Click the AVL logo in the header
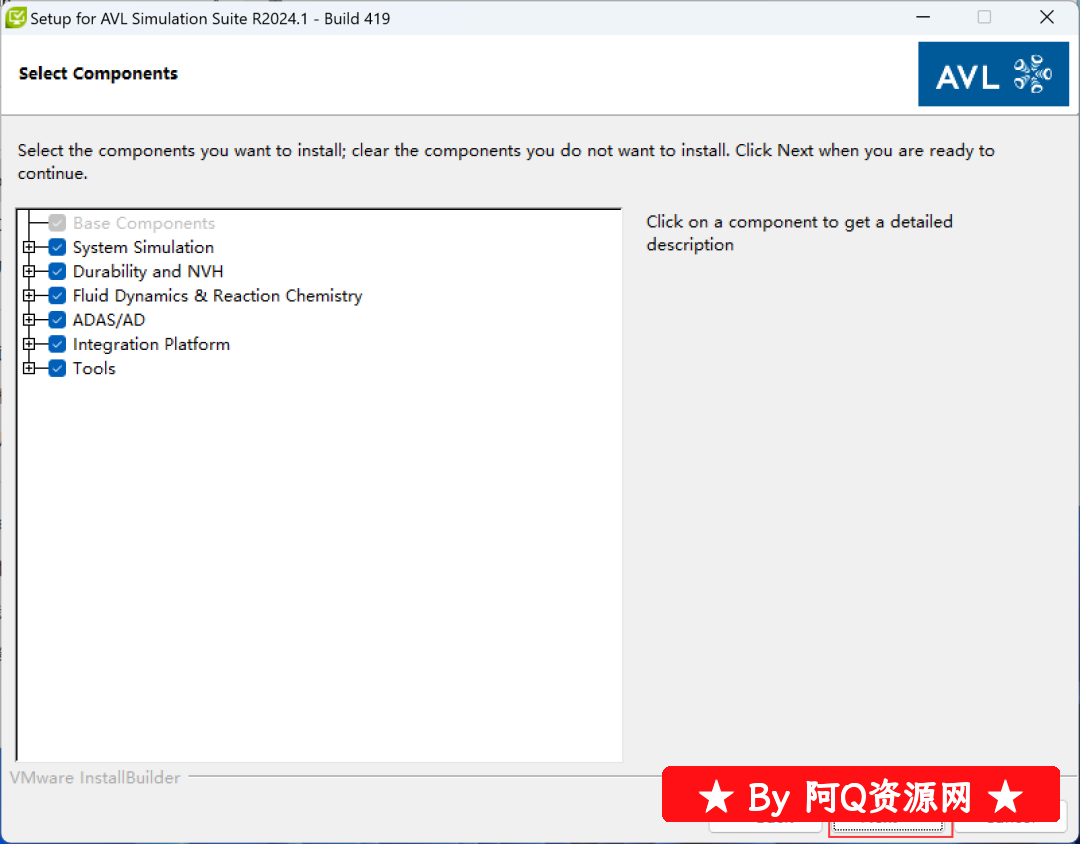Screen dimensions: 1080x844 [x=993, y=74]
